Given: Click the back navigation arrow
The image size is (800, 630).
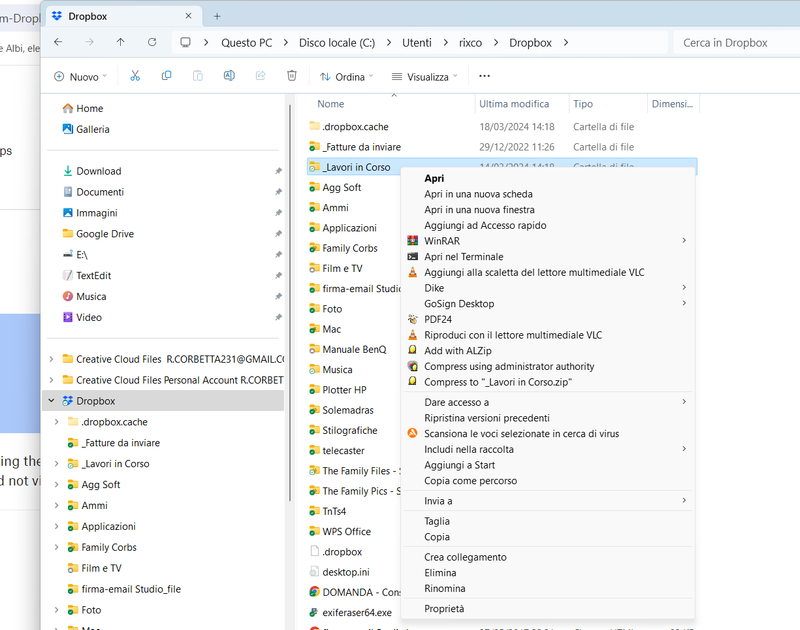Looking at the screenshot, I should tap(57, 42).
